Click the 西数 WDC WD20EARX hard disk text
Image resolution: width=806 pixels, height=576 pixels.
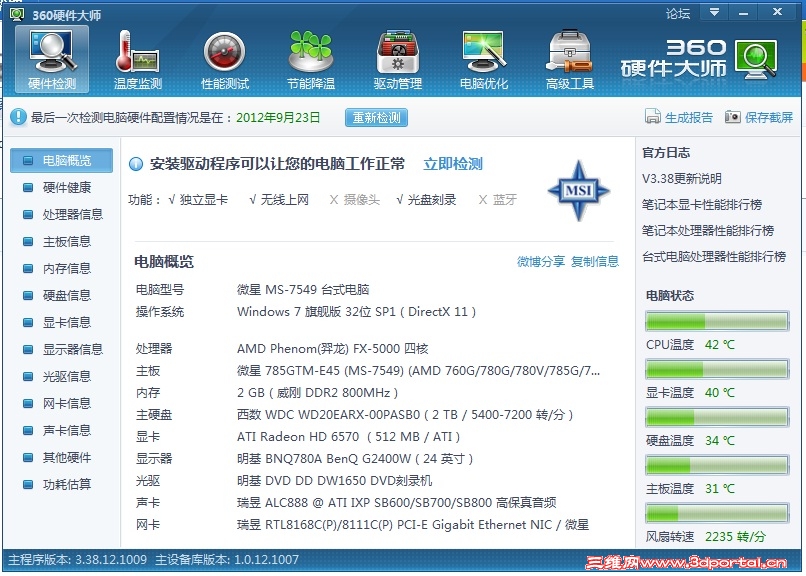tap(405, 415)
